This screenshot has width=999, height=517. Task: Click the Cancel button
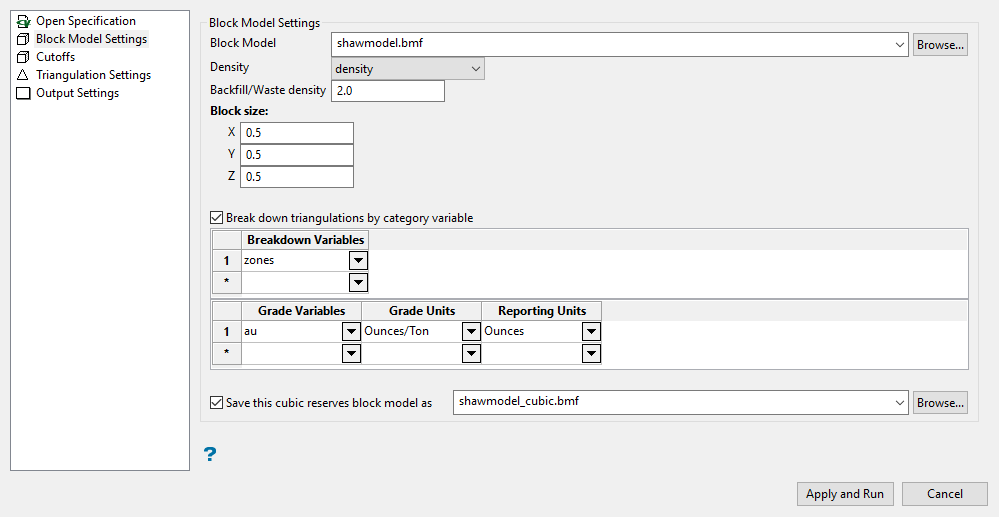coord(944,494)
